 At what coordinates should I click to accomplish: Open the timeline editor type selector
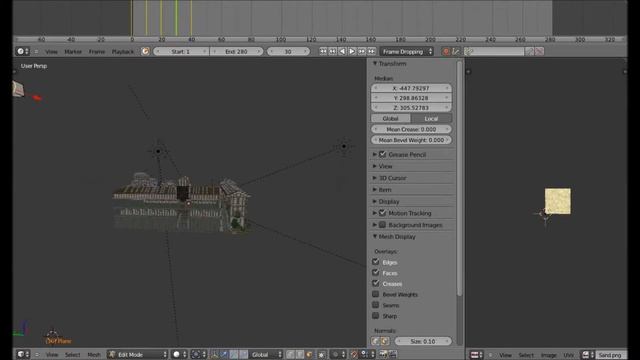tap(22, 51)
